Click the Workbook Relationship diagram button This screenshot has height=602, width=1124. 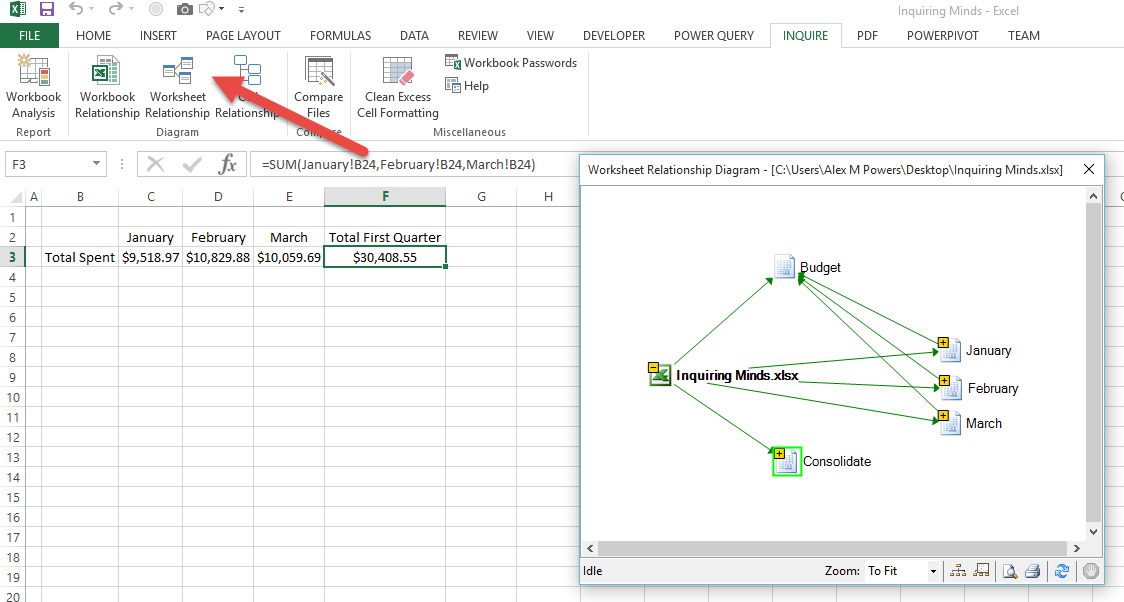click(x=107, y=87)
